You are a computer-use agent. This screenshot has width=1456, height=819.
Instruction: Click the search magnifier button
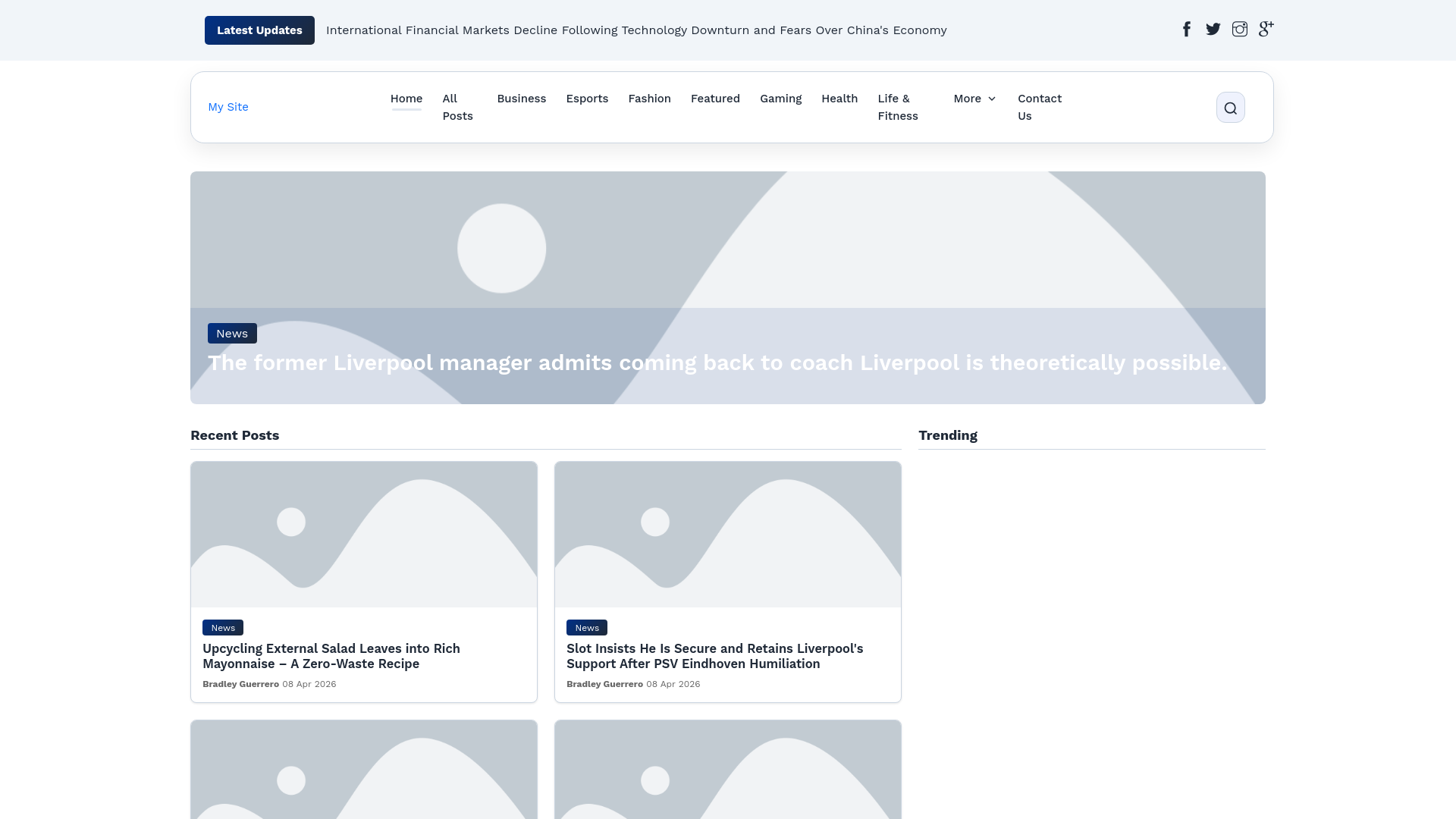click(1230, 108)
